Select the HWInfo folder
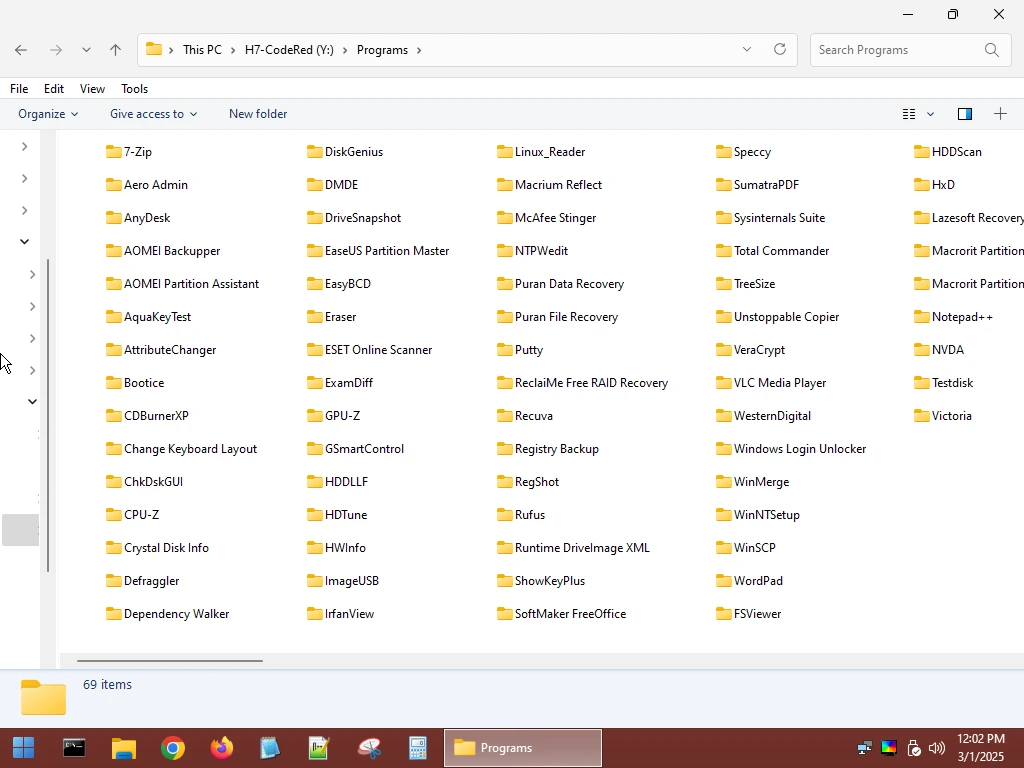 (x=336, y=548)
